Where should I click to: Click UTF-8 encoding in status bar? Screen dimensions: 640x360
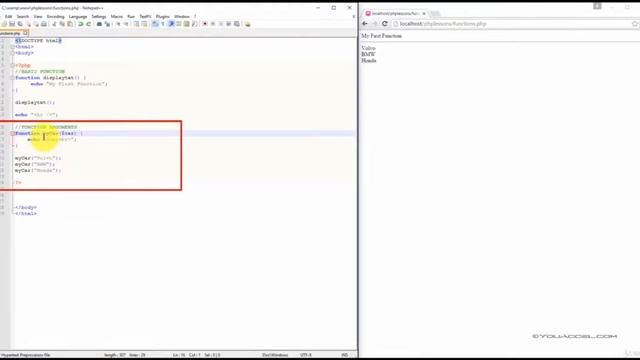pos(305,355)
